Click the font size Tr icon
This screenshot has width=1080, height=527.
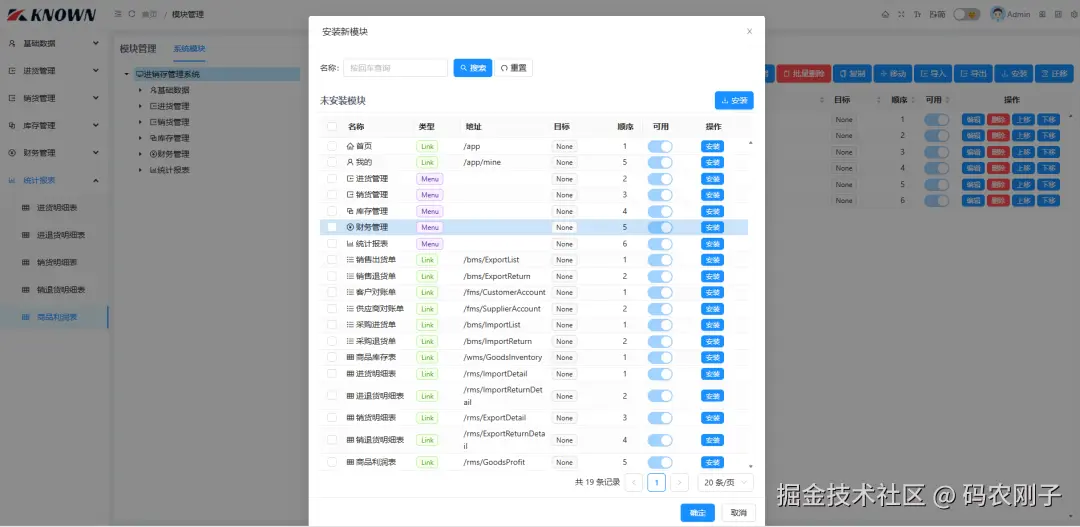tap(917, 14)
